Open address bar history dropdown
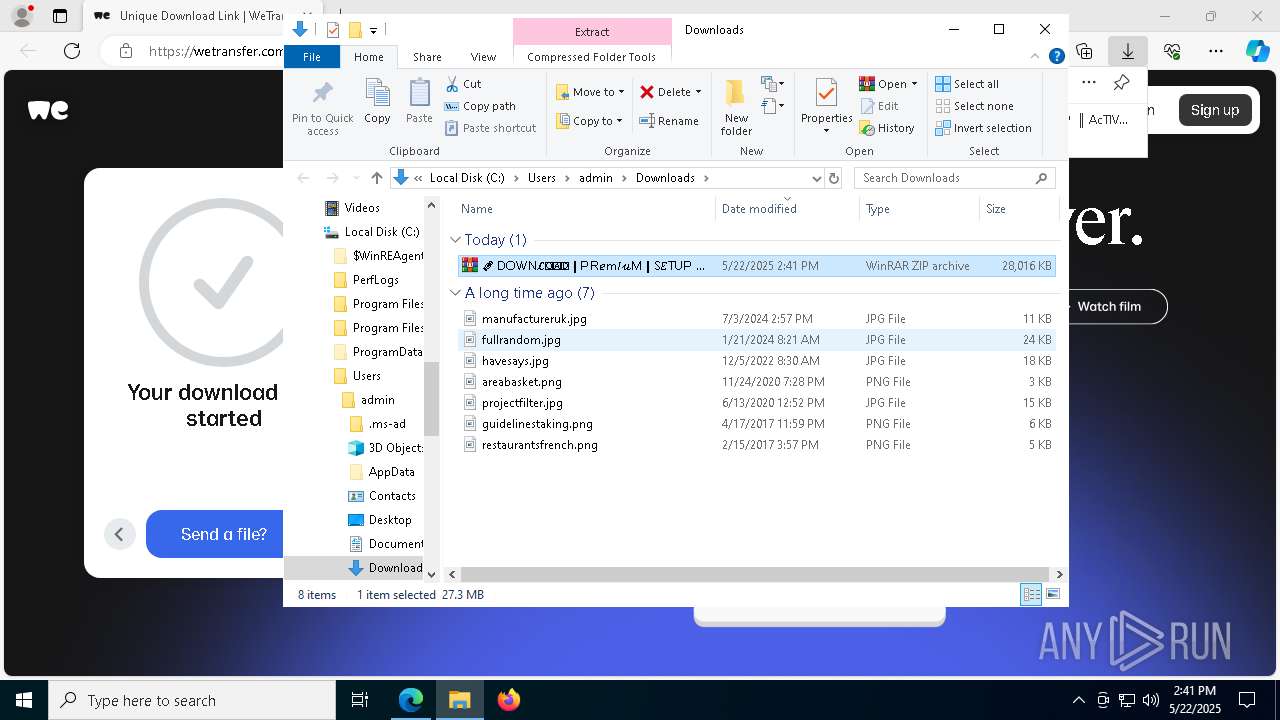 pyautogui.click(x=817, y=178)
